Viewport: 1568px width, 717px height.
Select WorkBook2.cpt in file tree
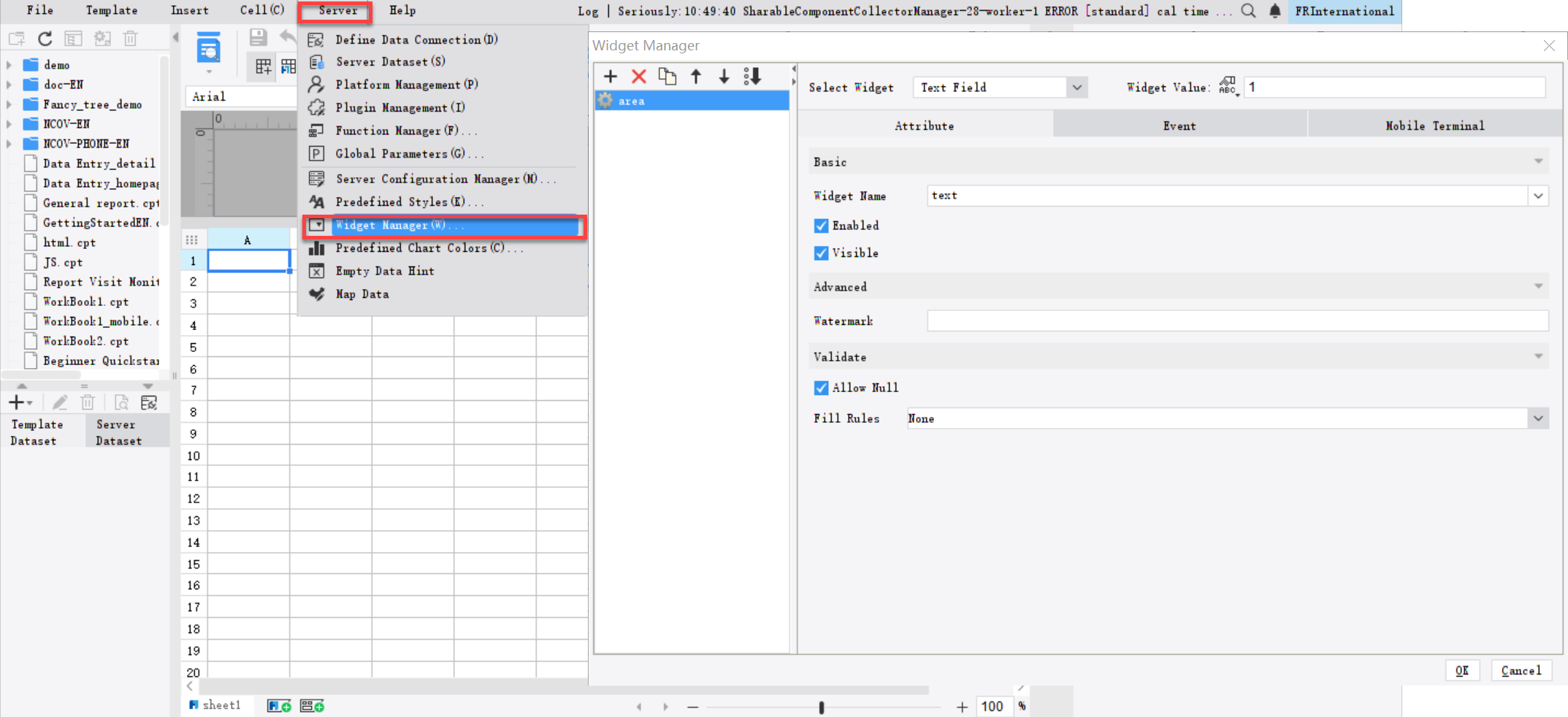[85, 341]
